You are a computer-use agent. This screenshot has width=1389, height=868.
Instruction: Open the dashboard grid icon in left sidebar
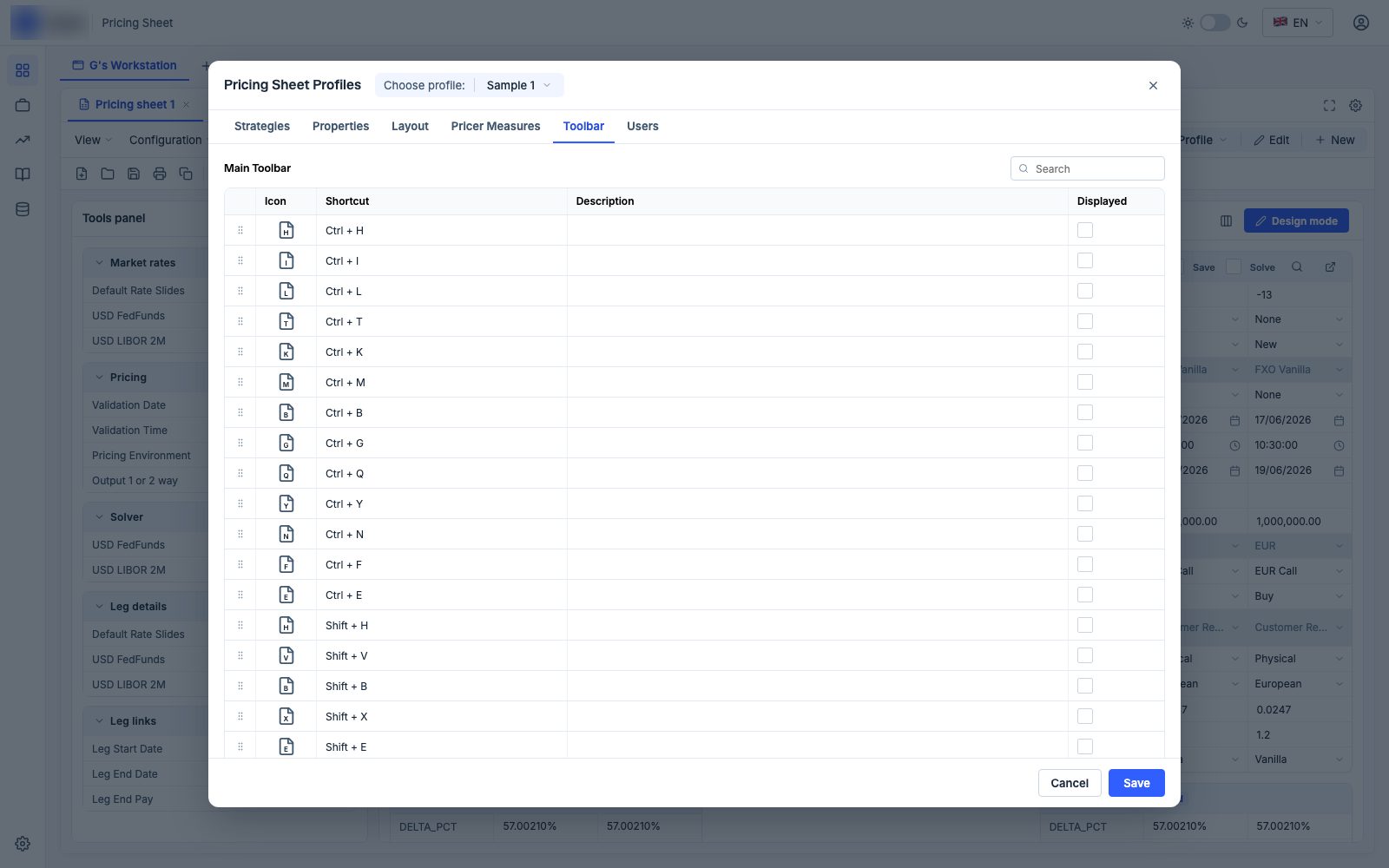tap(23, 70)
